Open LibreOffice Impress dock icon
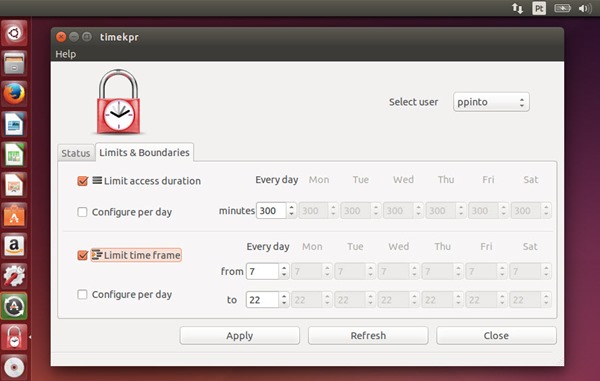 point(14,185)
